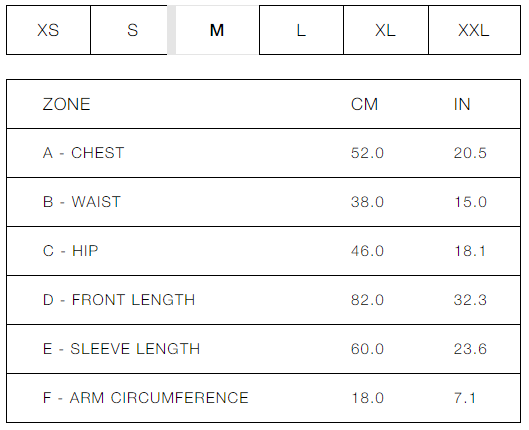This screenshot has width=529, height=430.
Task: Click the arm circumference 7.1 inch value
Action: pyautogui.click(x=465, y=398)
